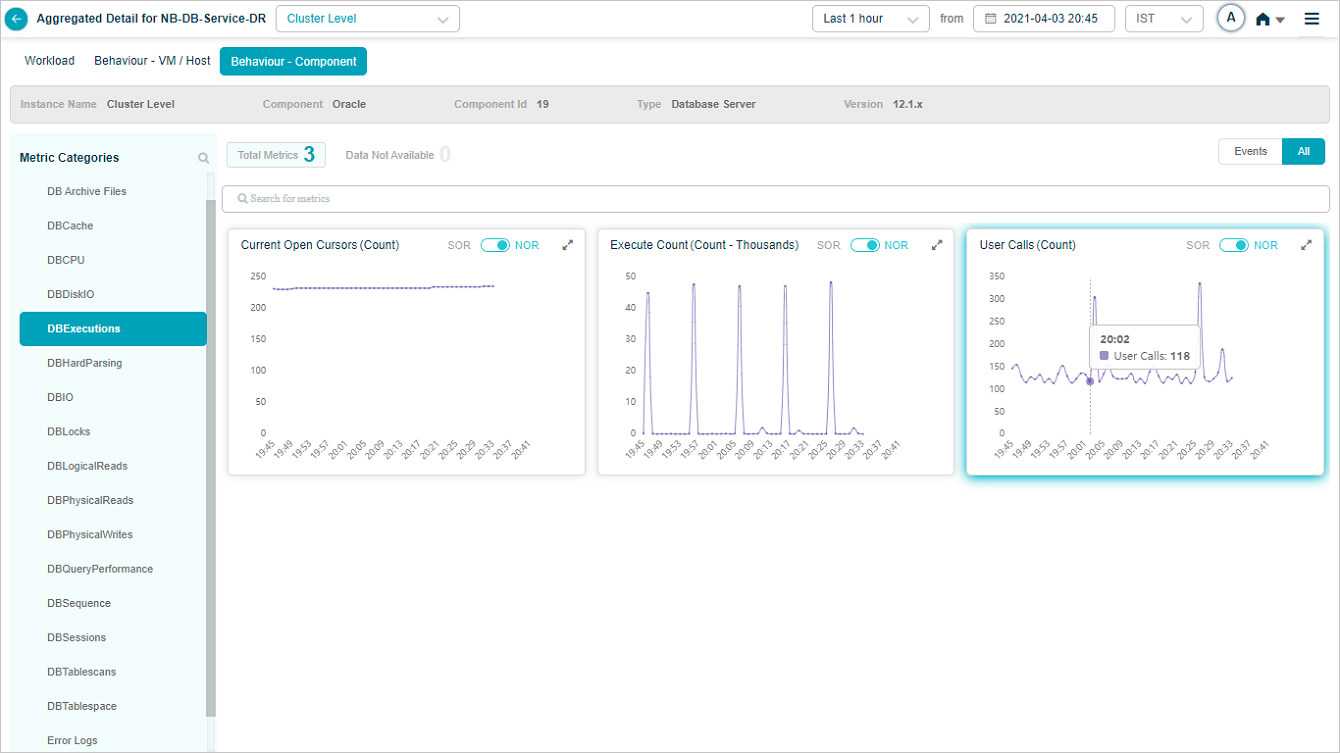Open the hamburger menu icon
This screenshot has height=753, width=1340.
1312,19
